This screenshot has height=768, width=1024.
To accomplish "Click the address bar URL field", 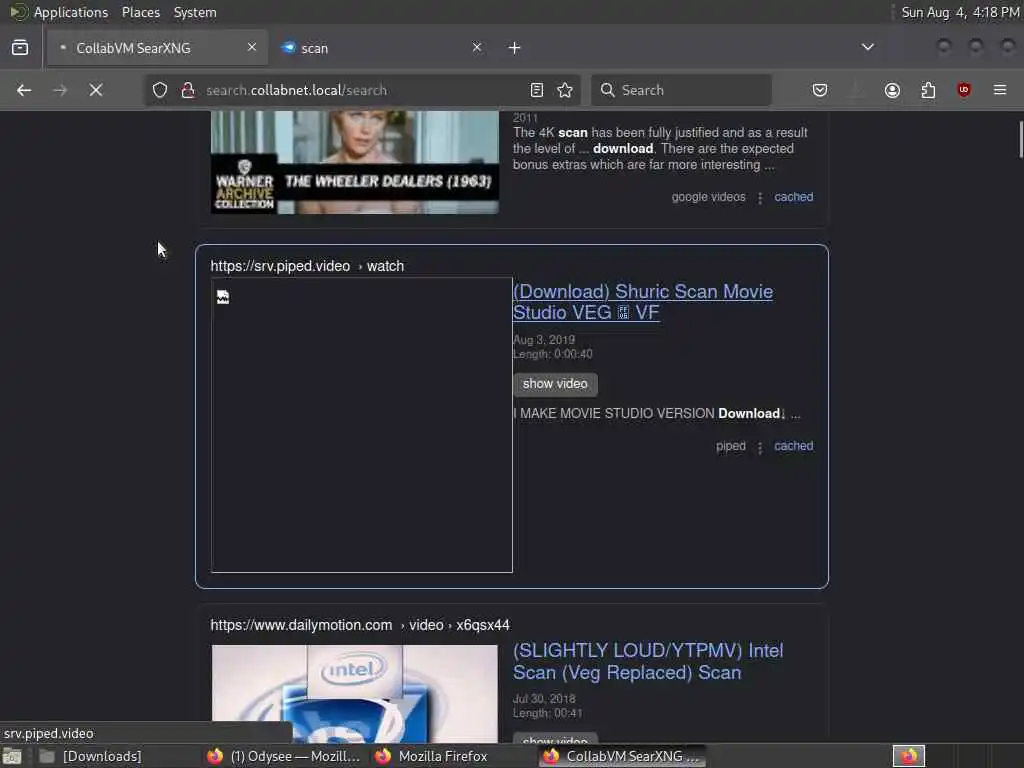I will (362, 90).
